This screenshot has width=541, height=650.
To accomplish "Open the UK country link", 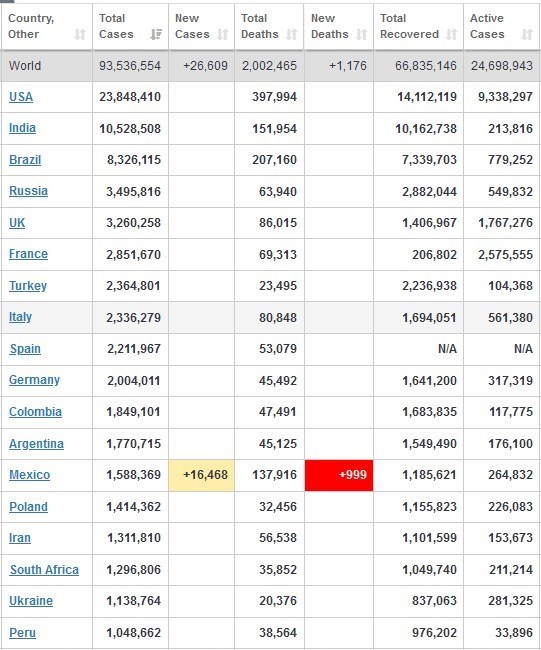I will tap(17, 223).
